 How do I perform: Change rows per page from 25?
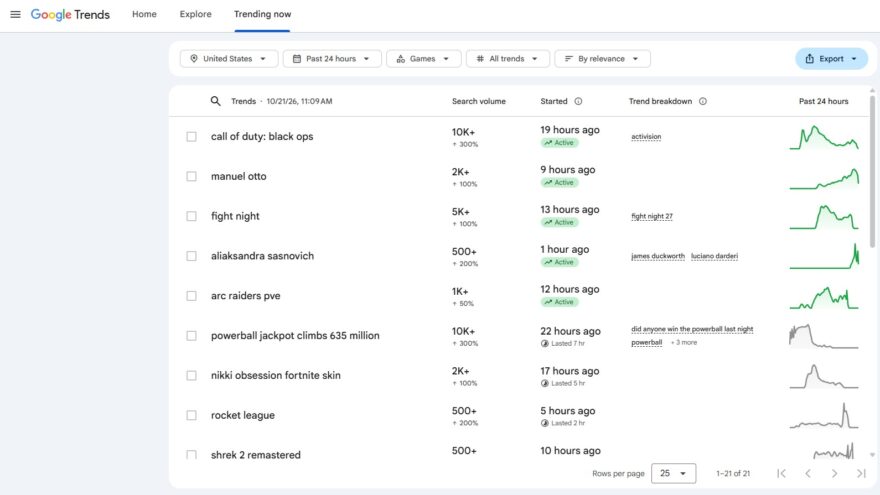click(x=673, y=473)
